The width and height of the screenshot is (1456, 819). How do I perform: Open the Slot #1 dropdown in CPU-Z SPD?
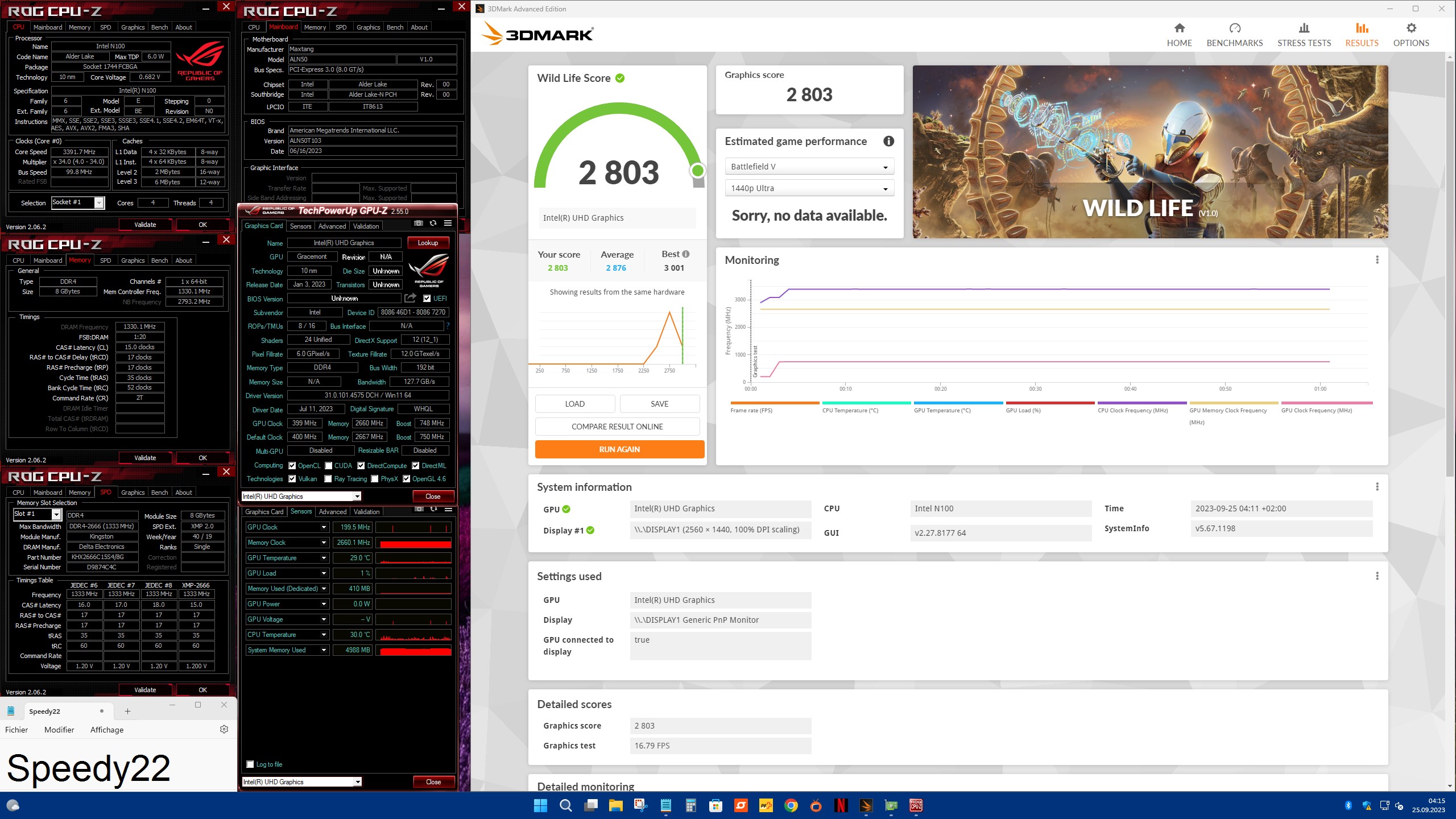[37, 514]
